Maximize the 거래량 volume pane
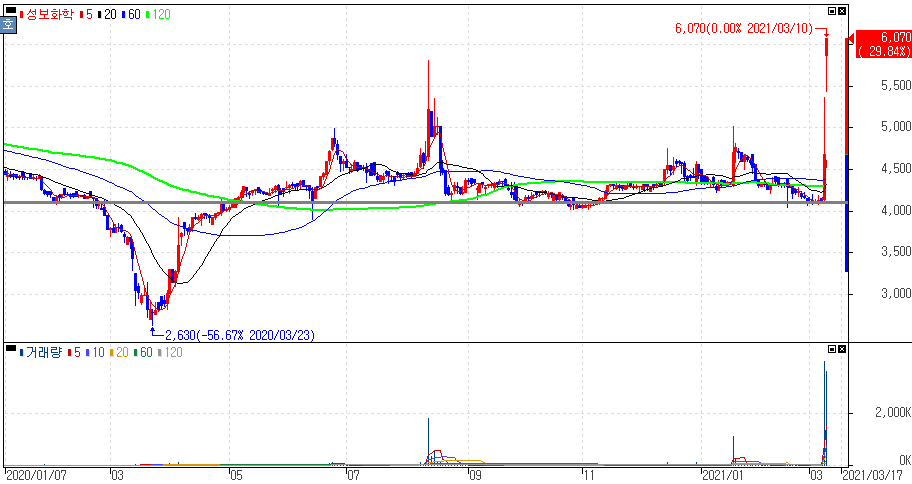912x484 pixels. point(832,349)
